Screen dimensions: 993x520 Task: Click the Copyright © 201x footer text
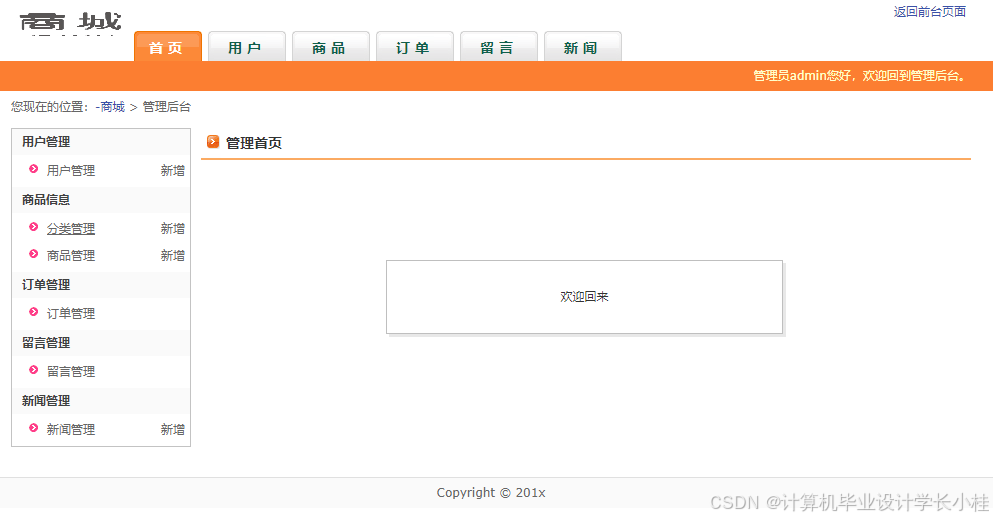coord(491,493)
